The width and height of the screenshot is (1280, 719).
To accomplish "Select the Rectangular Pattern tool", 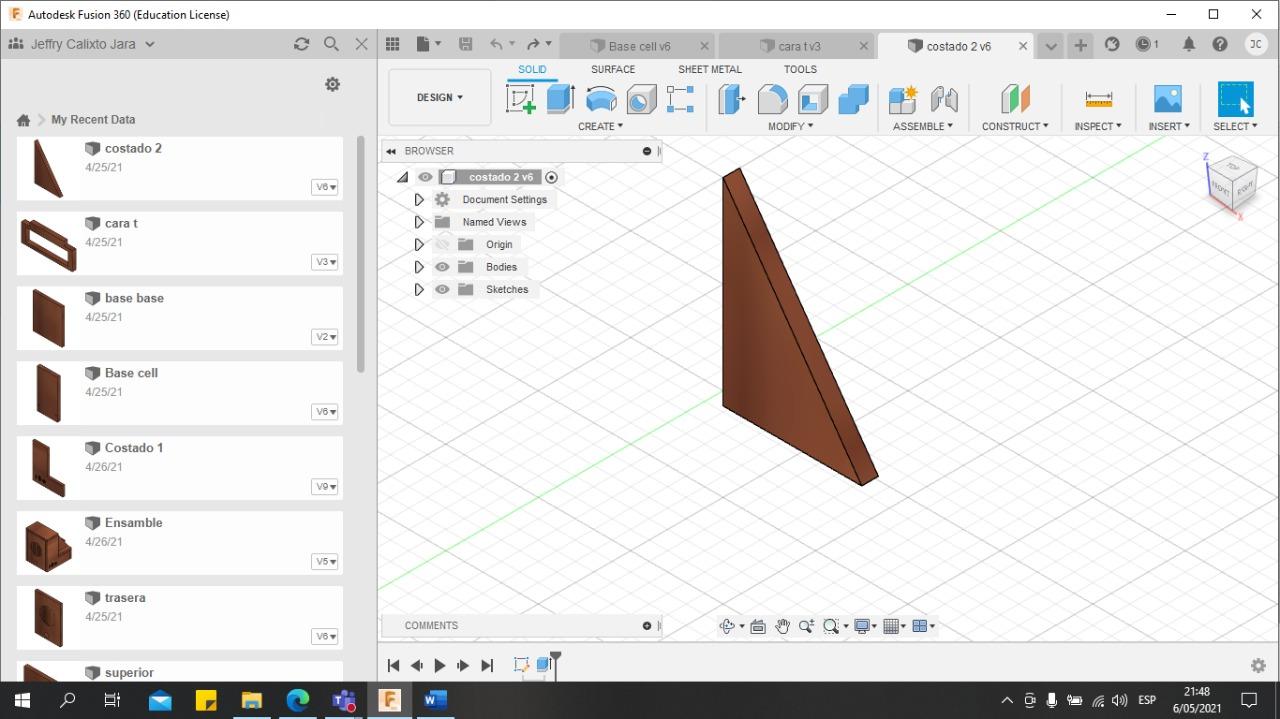I will click(x=680, y=98).
